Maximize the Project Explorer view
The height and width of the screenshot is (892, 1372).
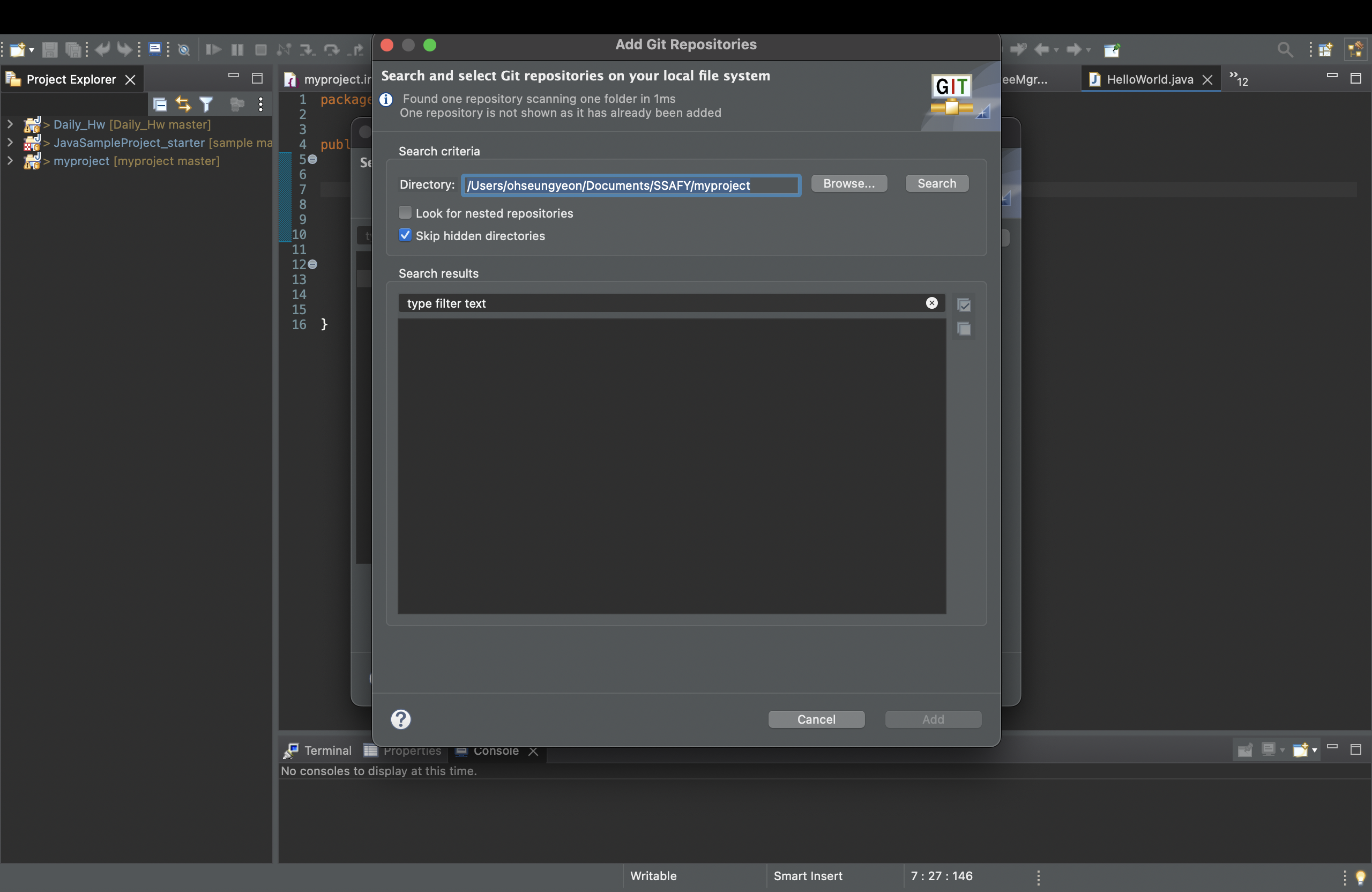257,78
